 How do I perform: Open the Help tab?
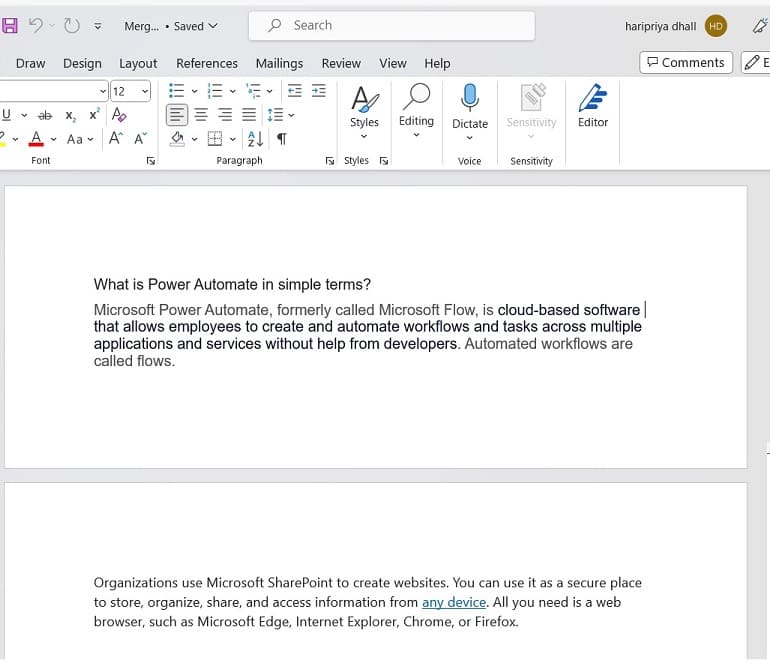click(437, 63)
